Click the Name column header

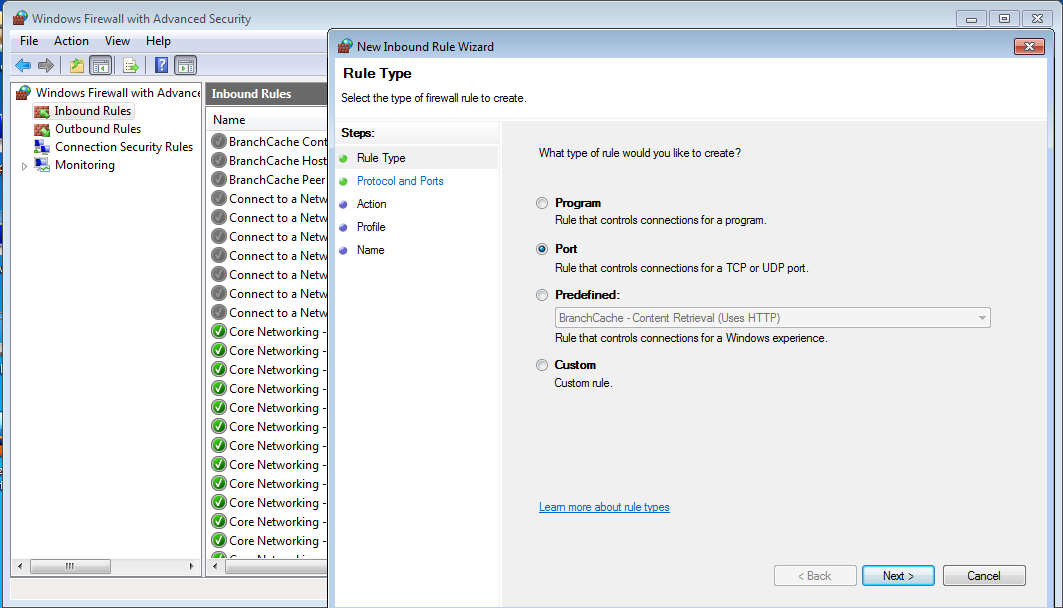tap(266, 120)
